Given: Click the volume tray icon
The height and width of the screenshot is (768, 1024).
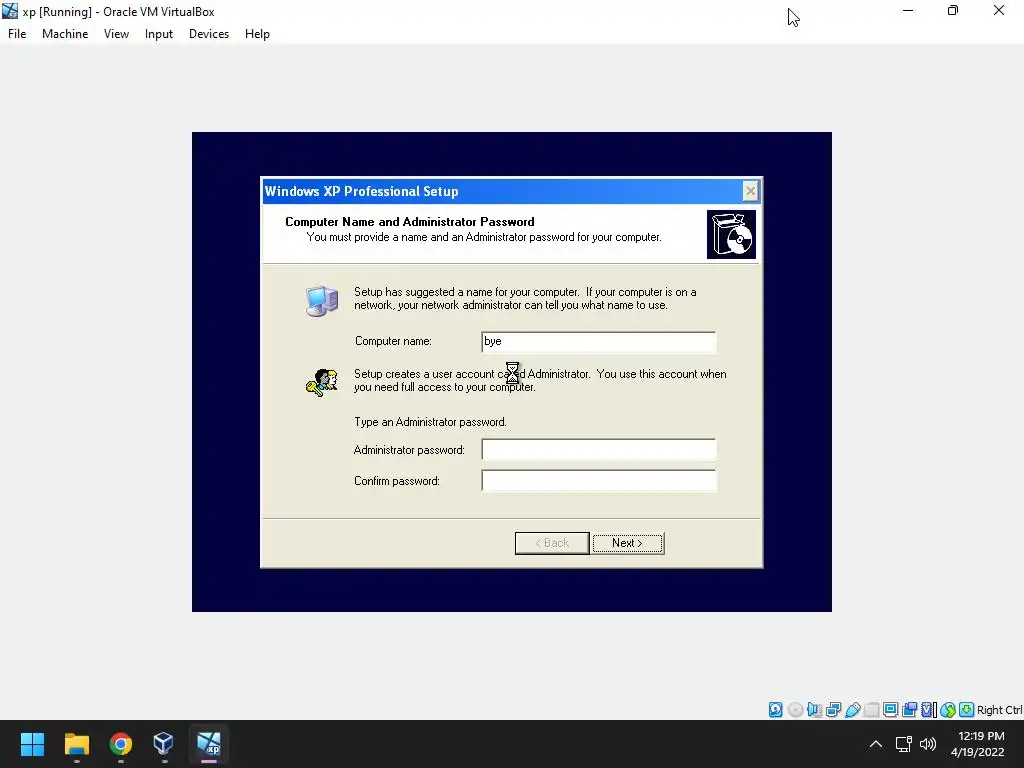Looking at the screenshot, I should (x=928, y=744).
